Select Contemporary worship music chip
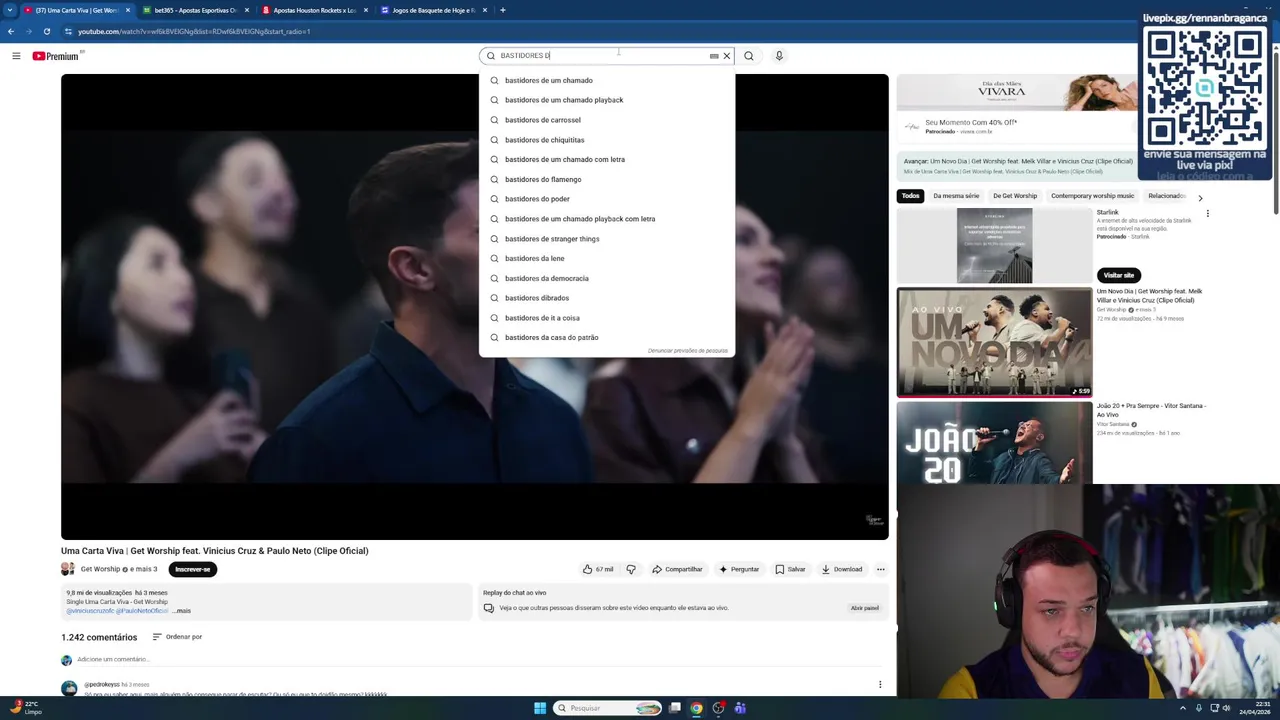The image size is (1280, 720). pos(1092,196)
